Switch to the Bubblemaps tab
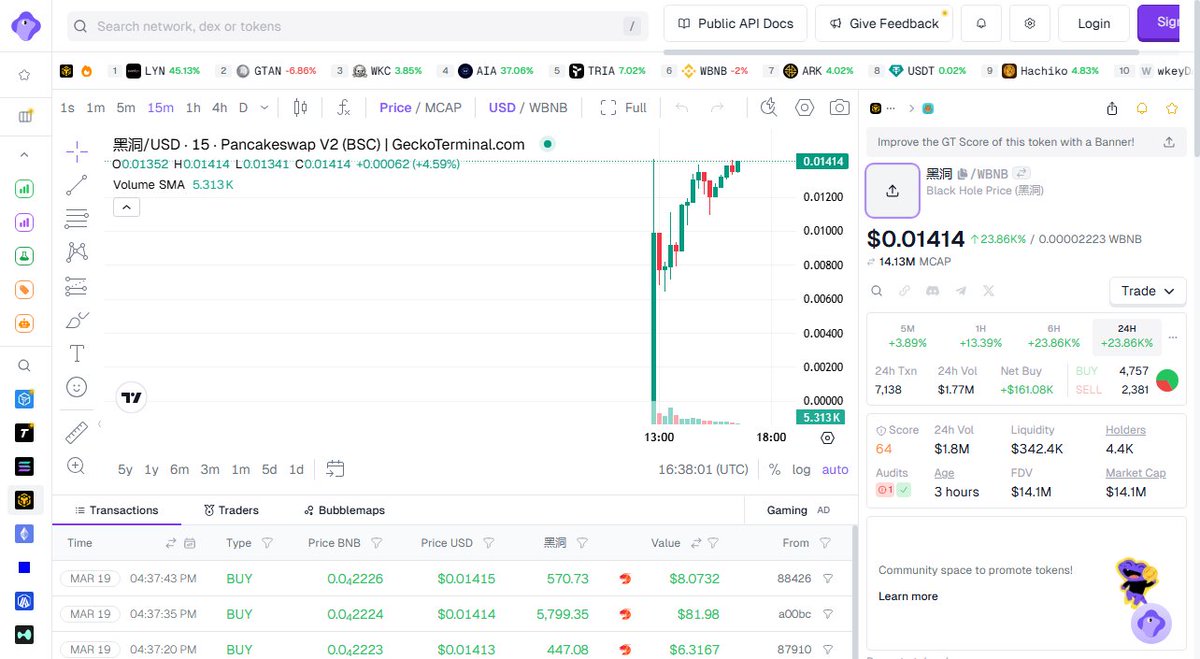This screenshot has height=659, width=1200. (345, 510)
